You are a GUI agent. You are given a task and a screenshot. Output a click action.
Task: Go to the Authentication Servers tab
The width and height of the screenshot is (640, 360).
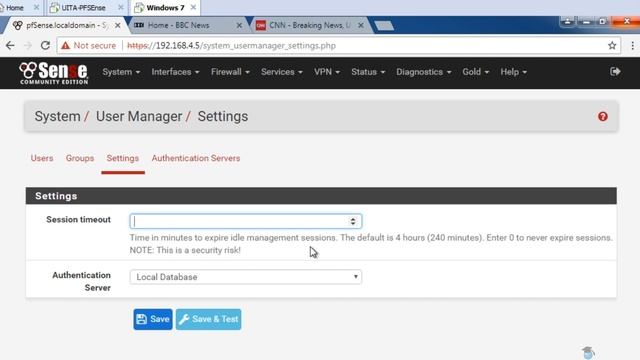[196, 158]
